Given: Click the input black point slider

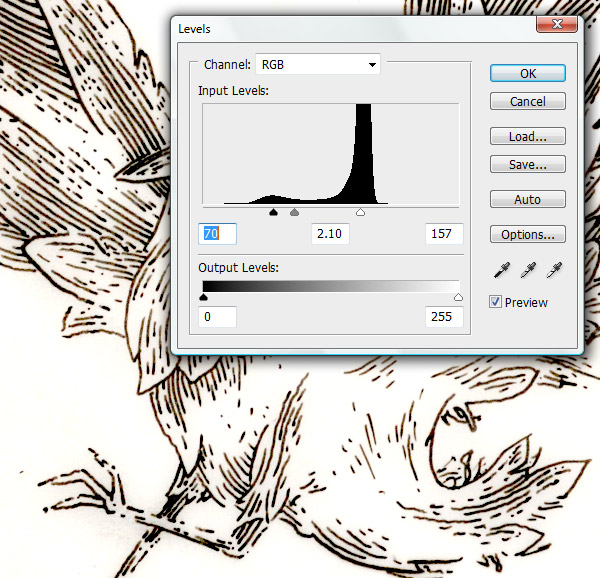Looking at the screenshot, I should click(x=273, y=212).
